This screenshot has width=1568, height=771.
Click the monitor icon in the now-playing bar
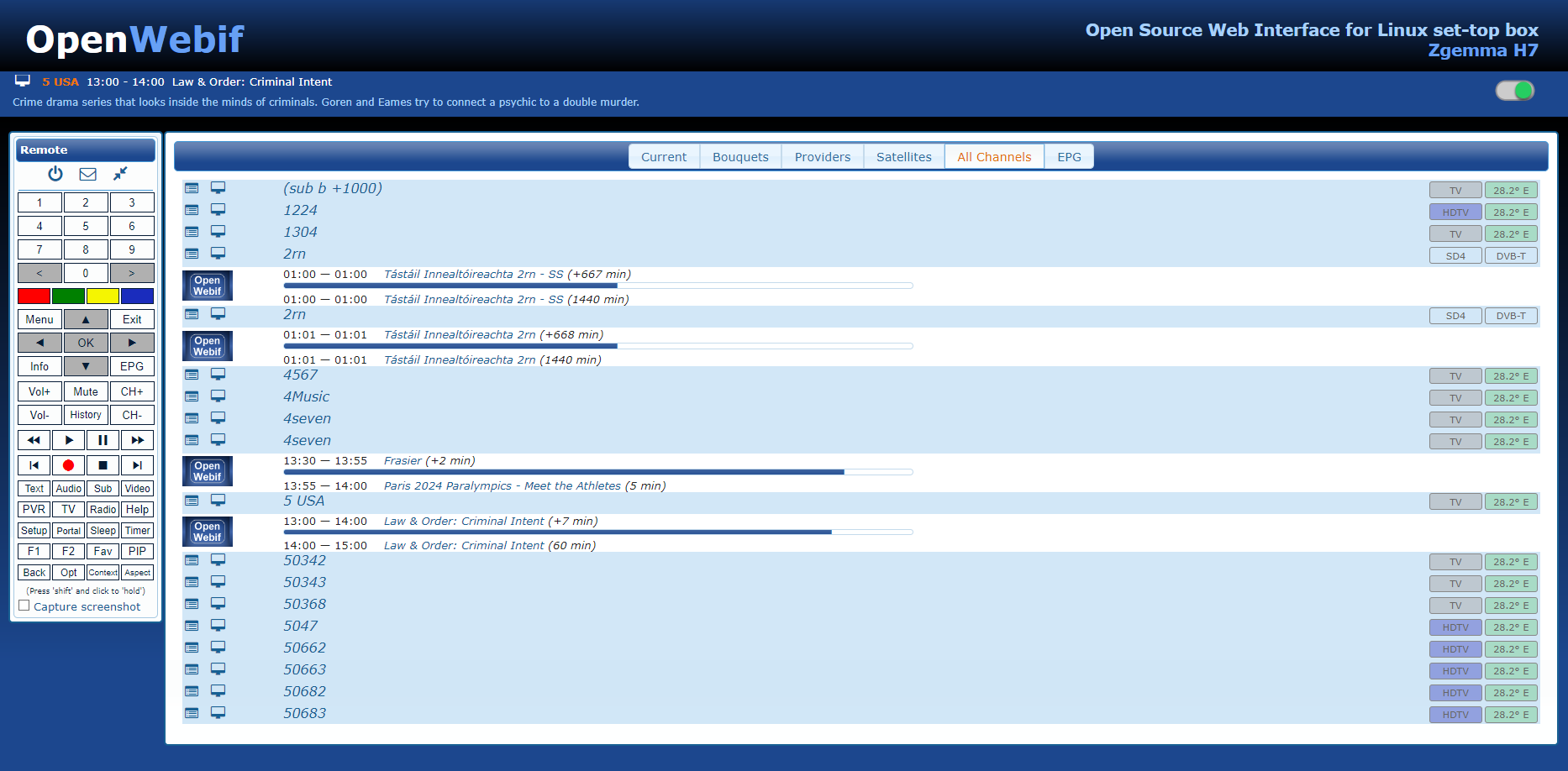[x=23, y=81]
